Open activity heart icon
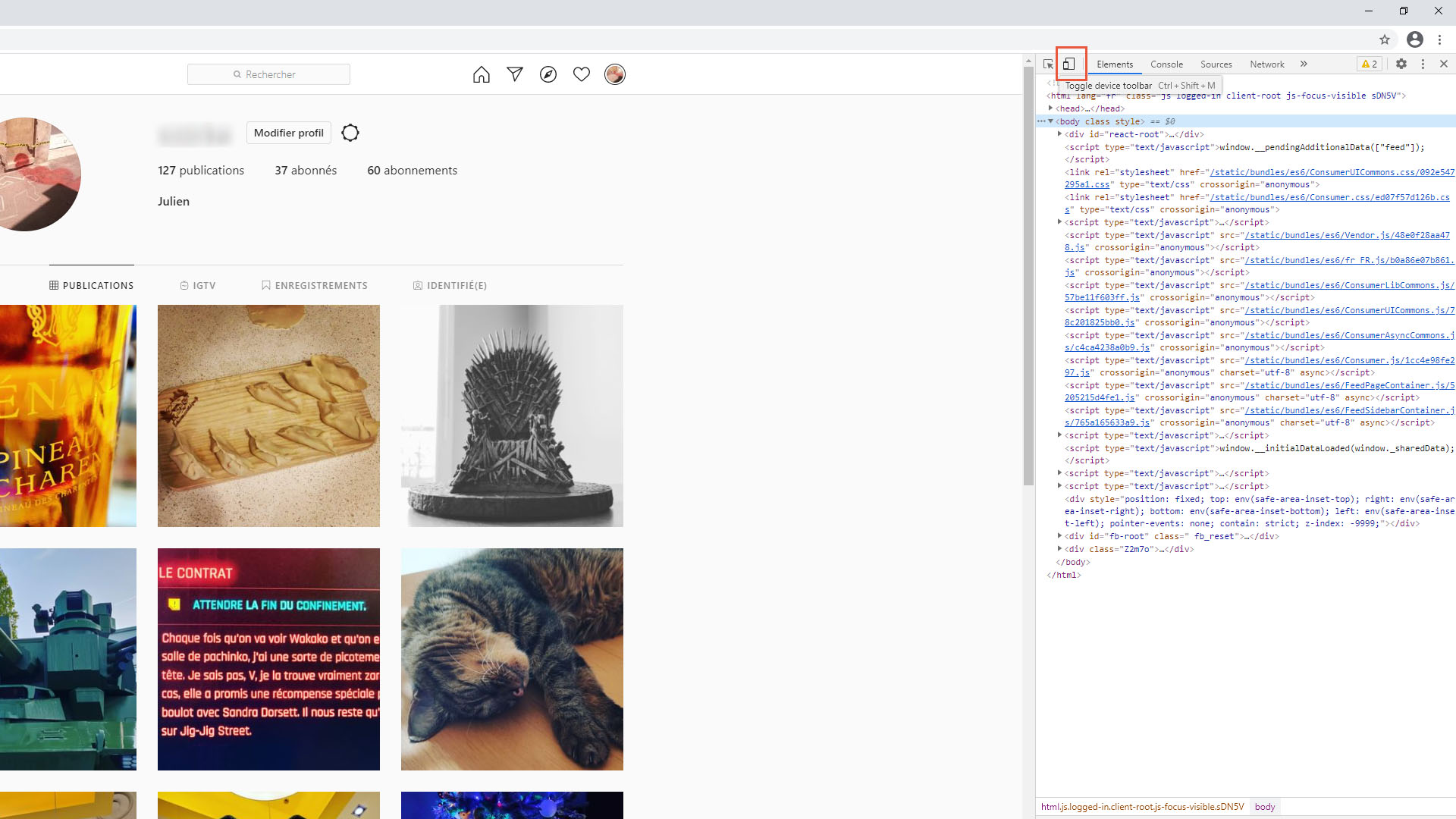Screen dimensions: 1456x819 click(x=582, y=74)
